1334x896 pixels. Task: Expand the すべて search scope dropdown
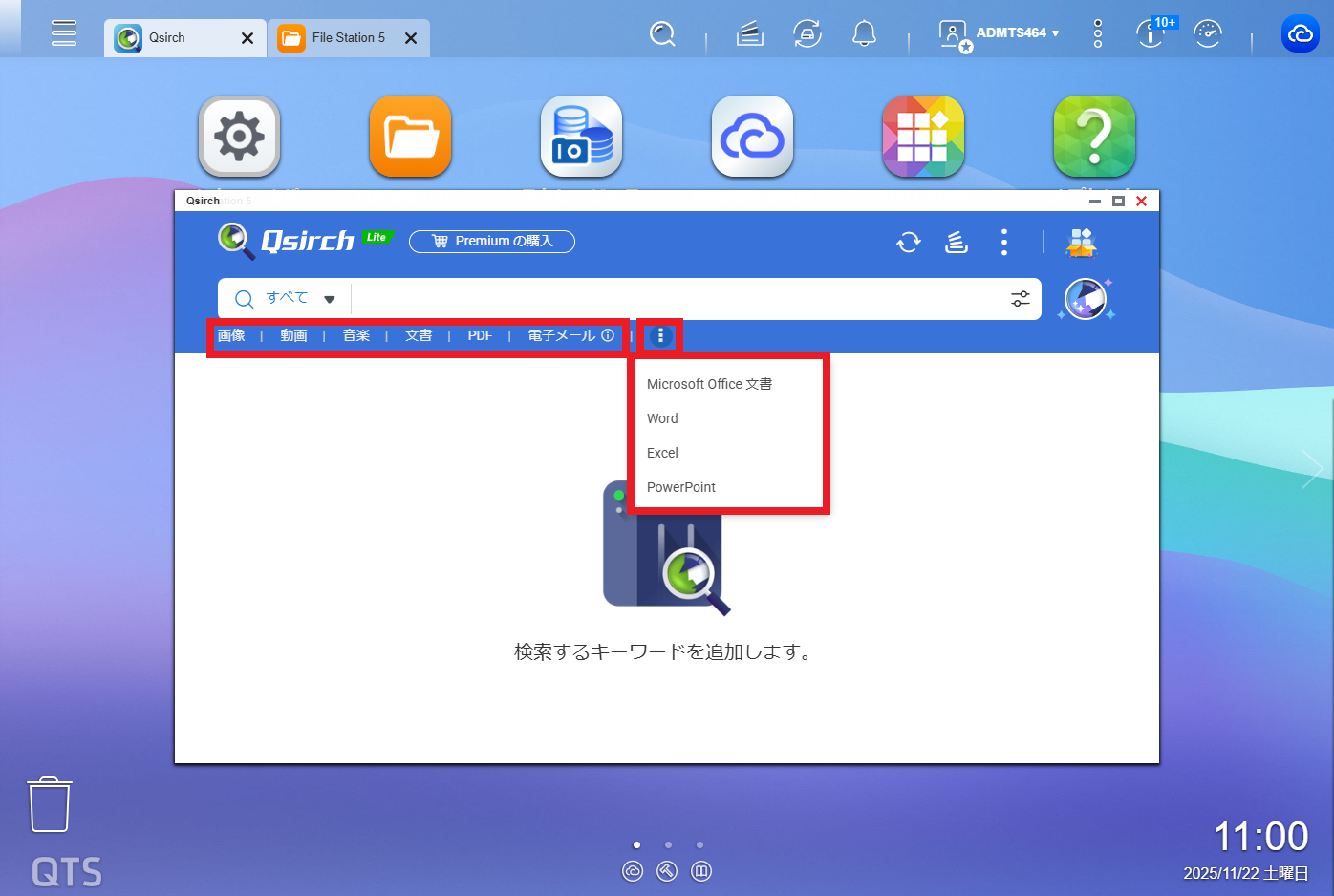pyautogui.click(x=299, y=299)
